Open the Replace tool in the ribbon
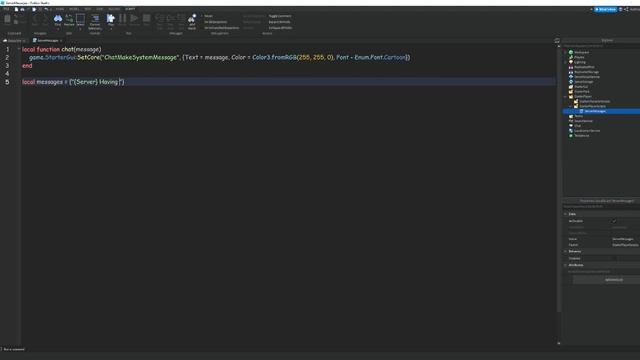This screenshot has width=640, height=360. (x=69, y=20)
